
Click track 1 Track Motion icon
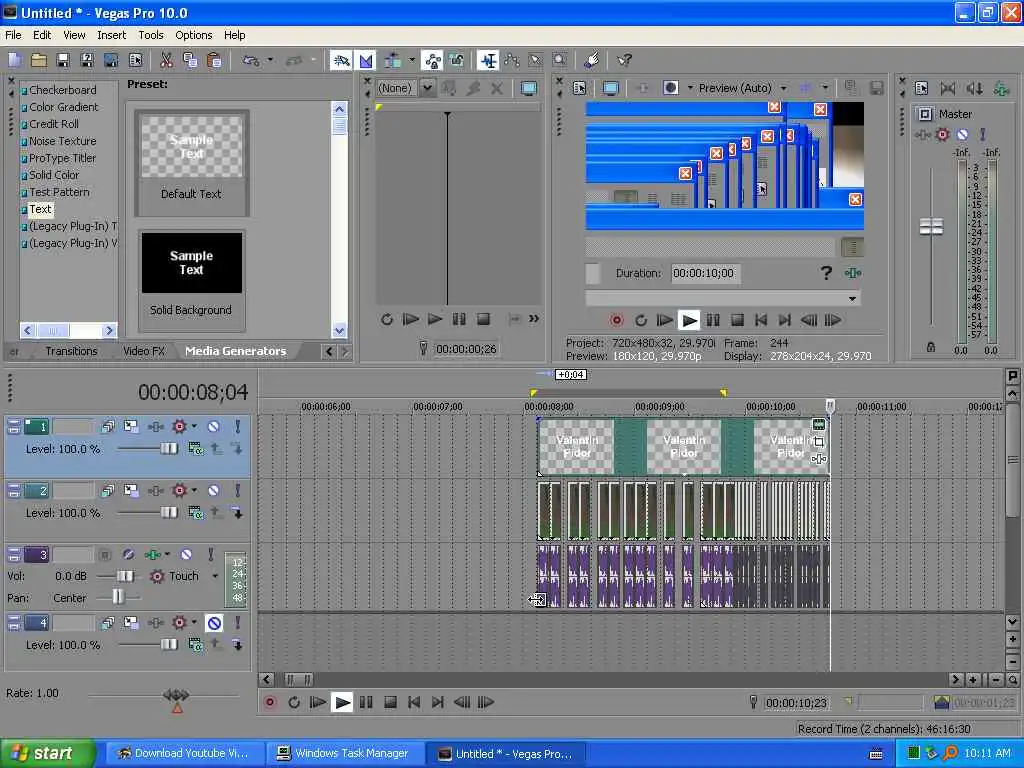[x=131, y=426]
